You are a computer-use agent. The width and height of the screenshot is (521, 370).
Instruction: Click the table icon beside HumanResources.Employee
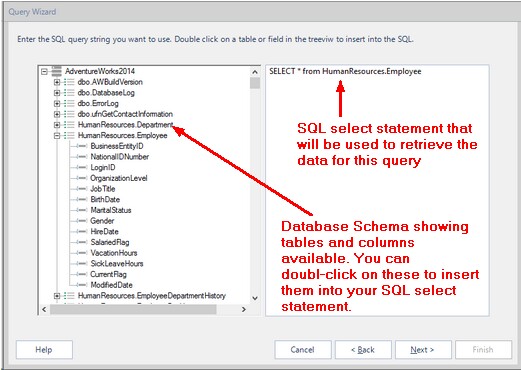(x=69, y=135)
